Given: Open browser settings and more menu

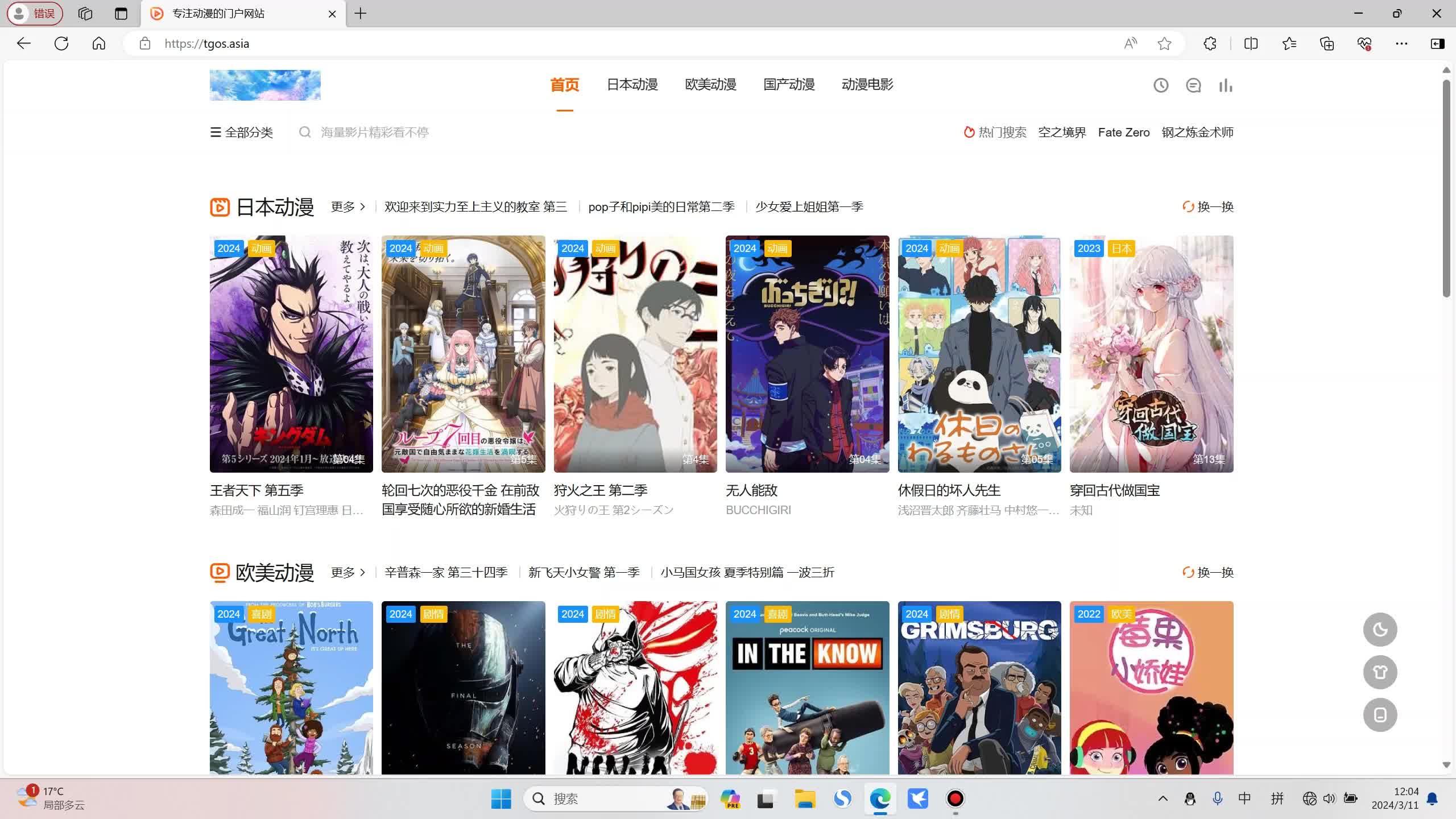Looking at the screenshot, I should click(x=1401, y=43).
